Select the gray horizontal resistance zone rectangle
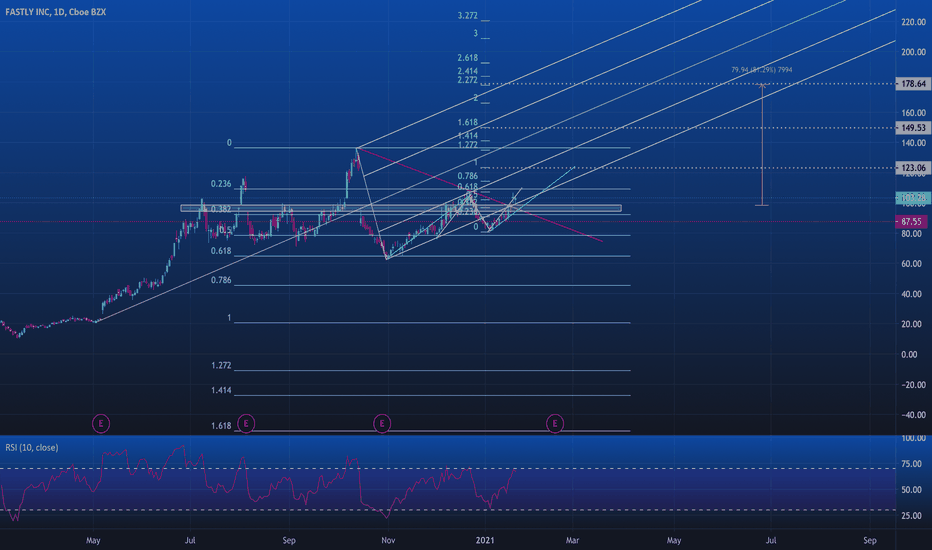 point(401,209)
